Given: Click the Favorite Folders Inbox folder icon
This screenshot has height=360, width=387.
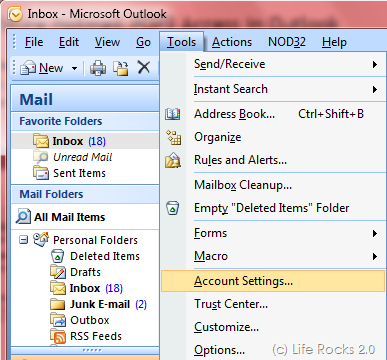Looking at the screenshot, I should [x=41, y=141].
